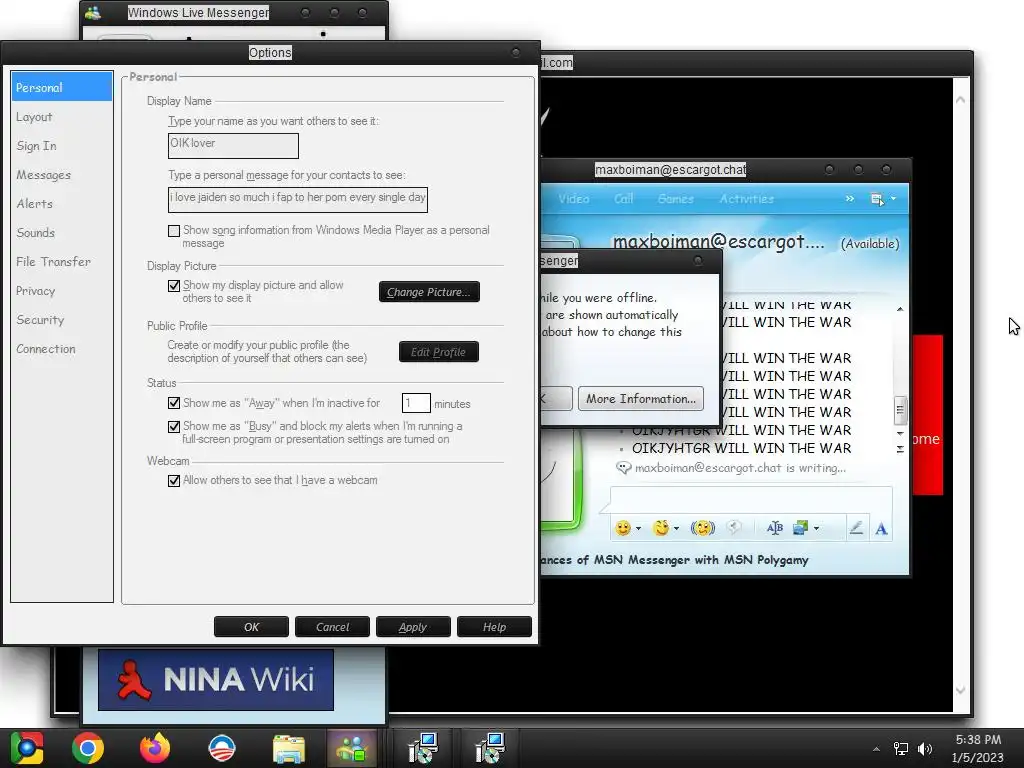Open Video menu in chat window

(573, 199)
